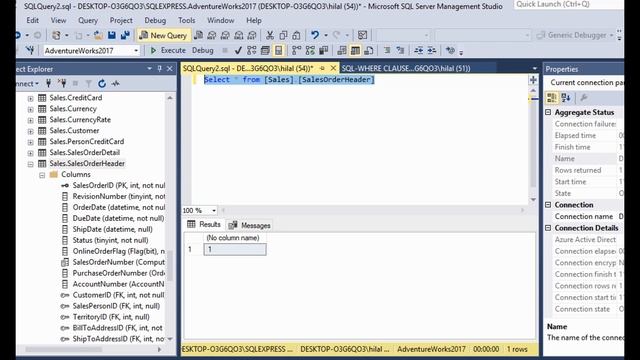Open the Edit menu

[x=32, y=20]
